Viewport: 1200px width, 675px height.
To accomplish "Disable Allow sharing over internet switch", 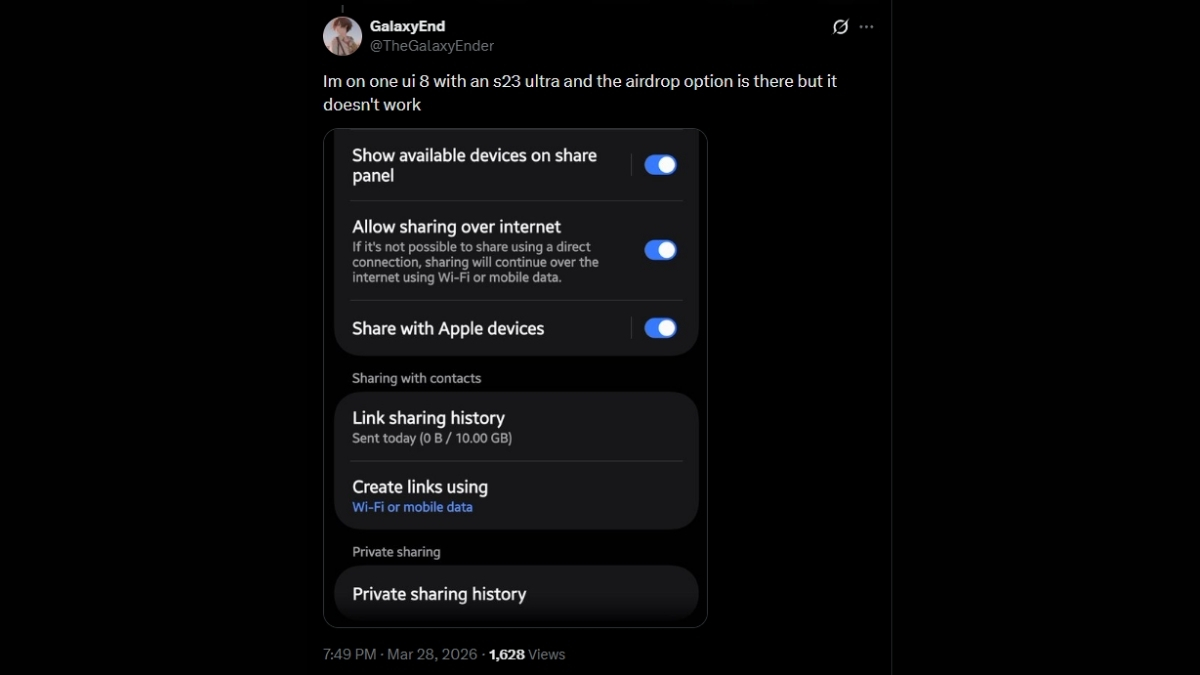I will (660, 250).
